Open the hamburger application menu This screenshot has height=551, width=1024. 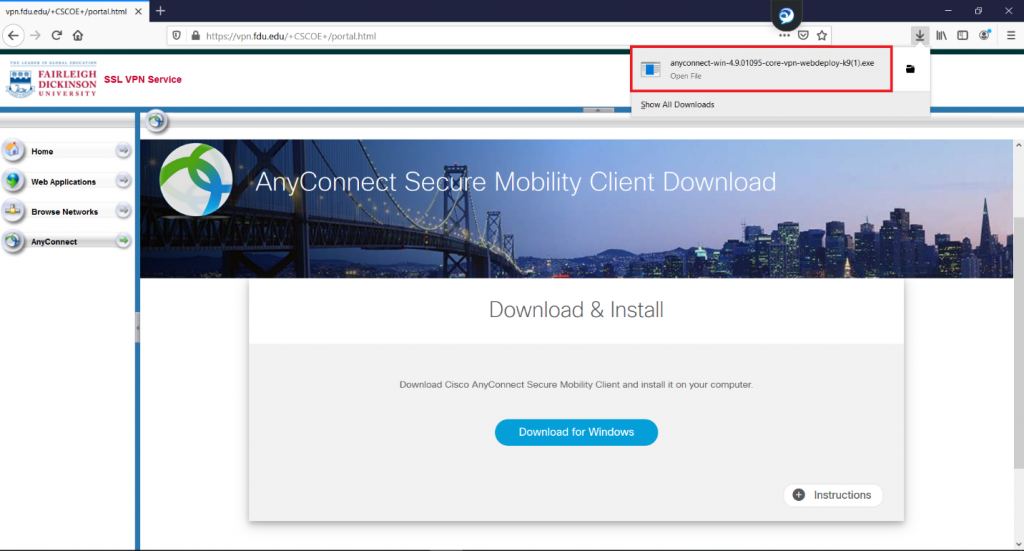click(1011, 35)
